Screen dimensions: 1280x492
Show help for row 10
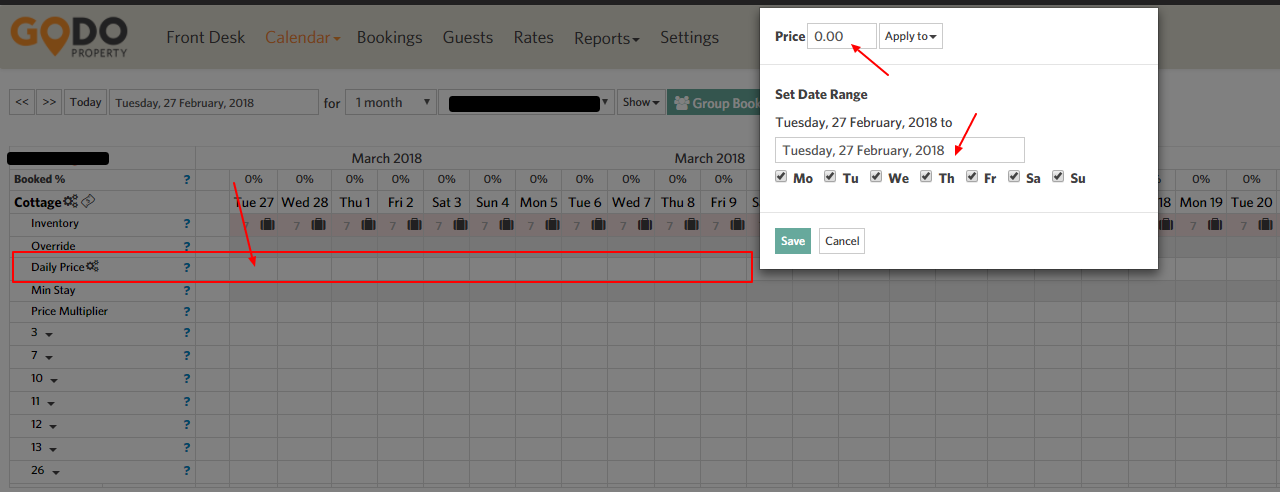point(186,379)
